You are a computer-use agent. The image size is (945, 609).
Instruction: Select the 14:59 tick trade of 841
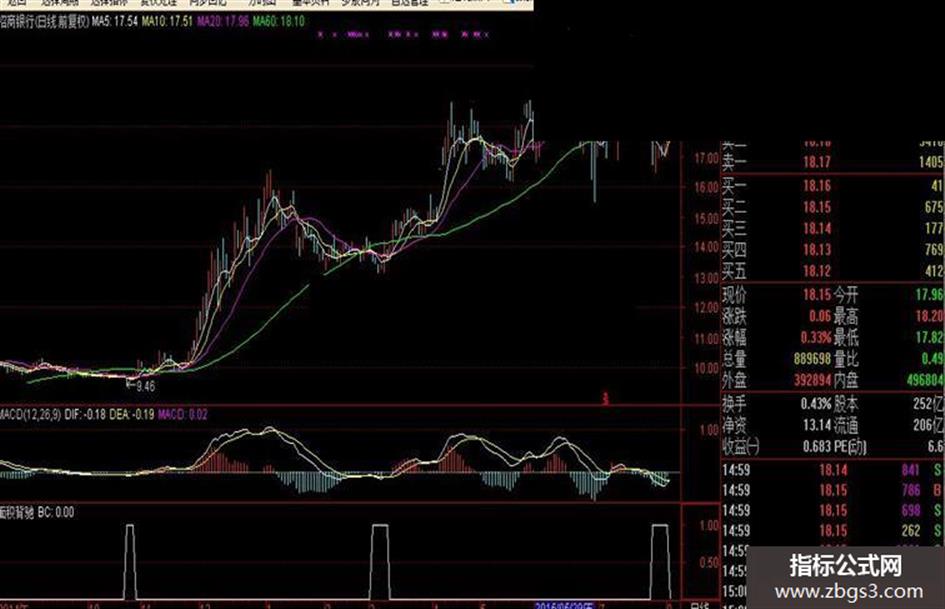tap(833, 470)
